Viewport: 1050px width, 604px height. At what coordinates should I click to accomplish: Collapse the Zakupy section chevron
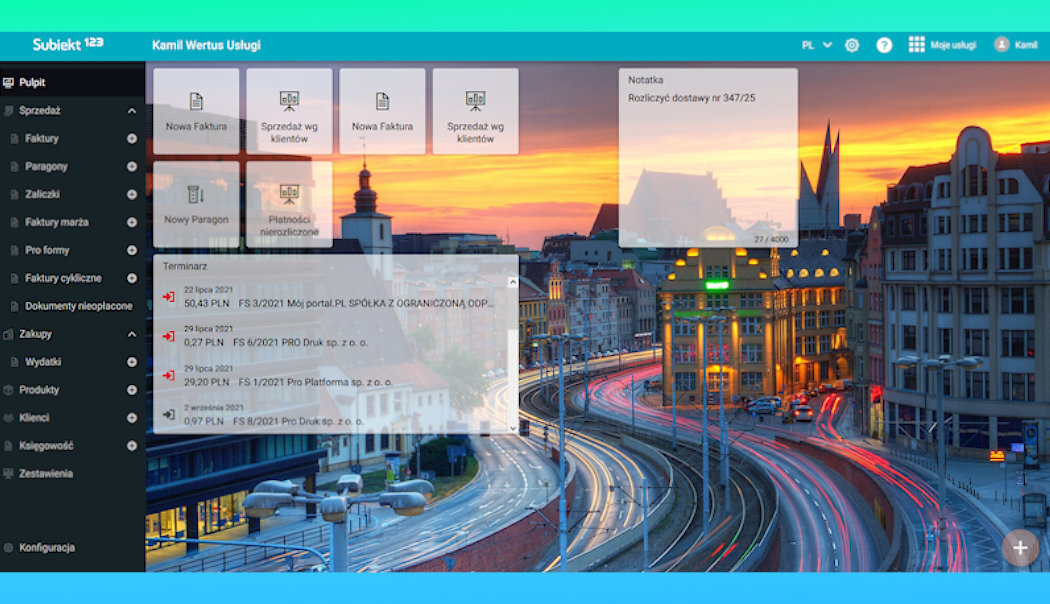(x=132, y=334)
